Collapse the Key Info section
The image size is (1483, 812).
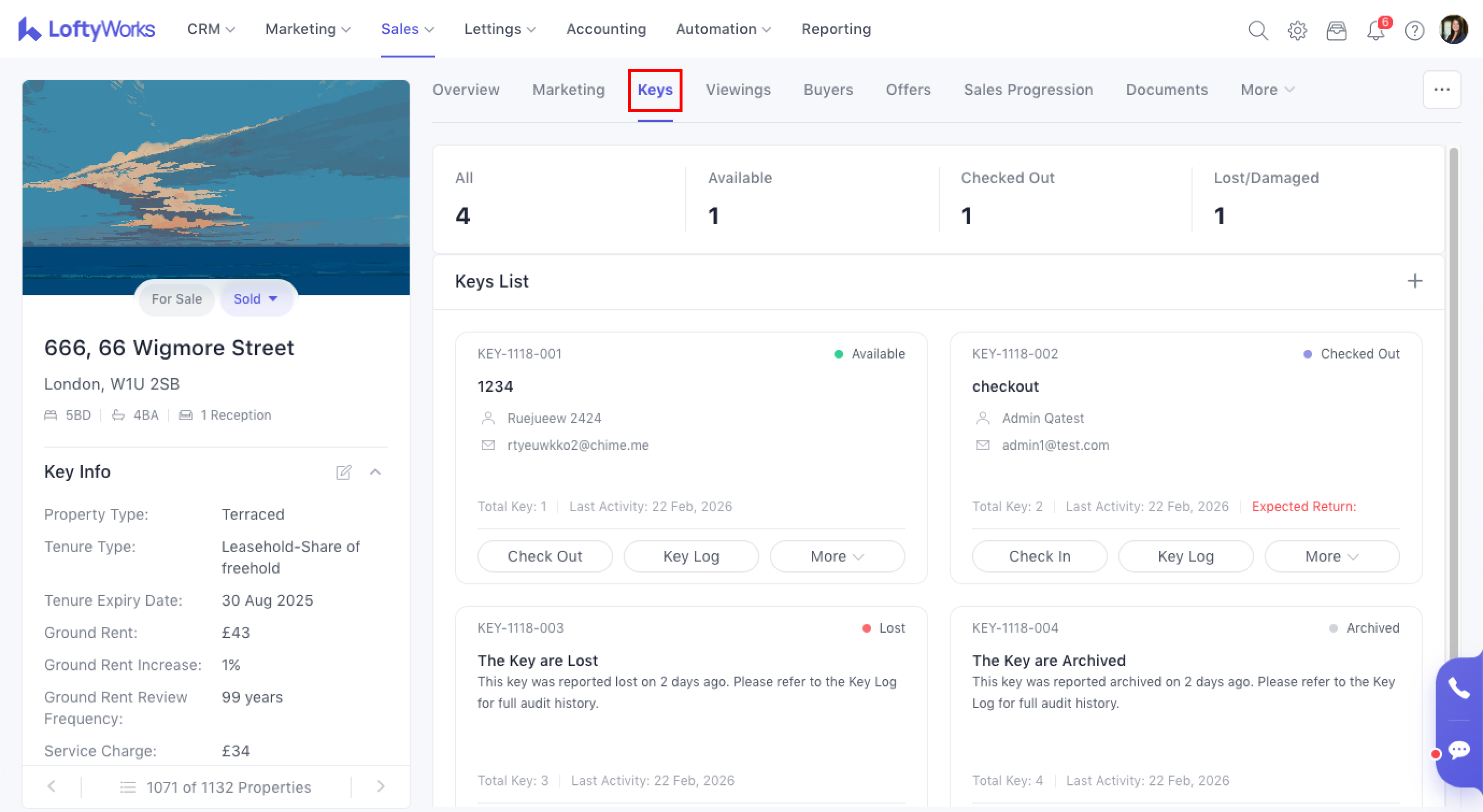(x=375, y=472)
